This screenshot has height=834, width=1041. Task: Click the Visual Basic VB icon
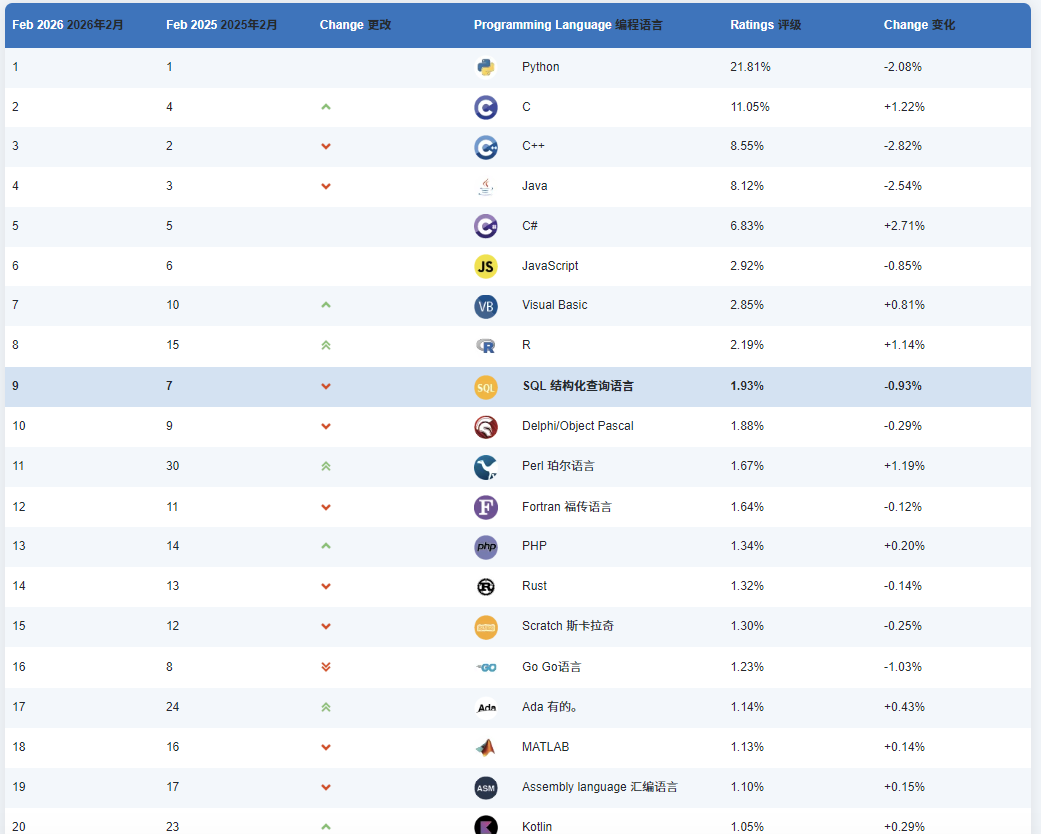pyautogui.click(x=486, y=306)
